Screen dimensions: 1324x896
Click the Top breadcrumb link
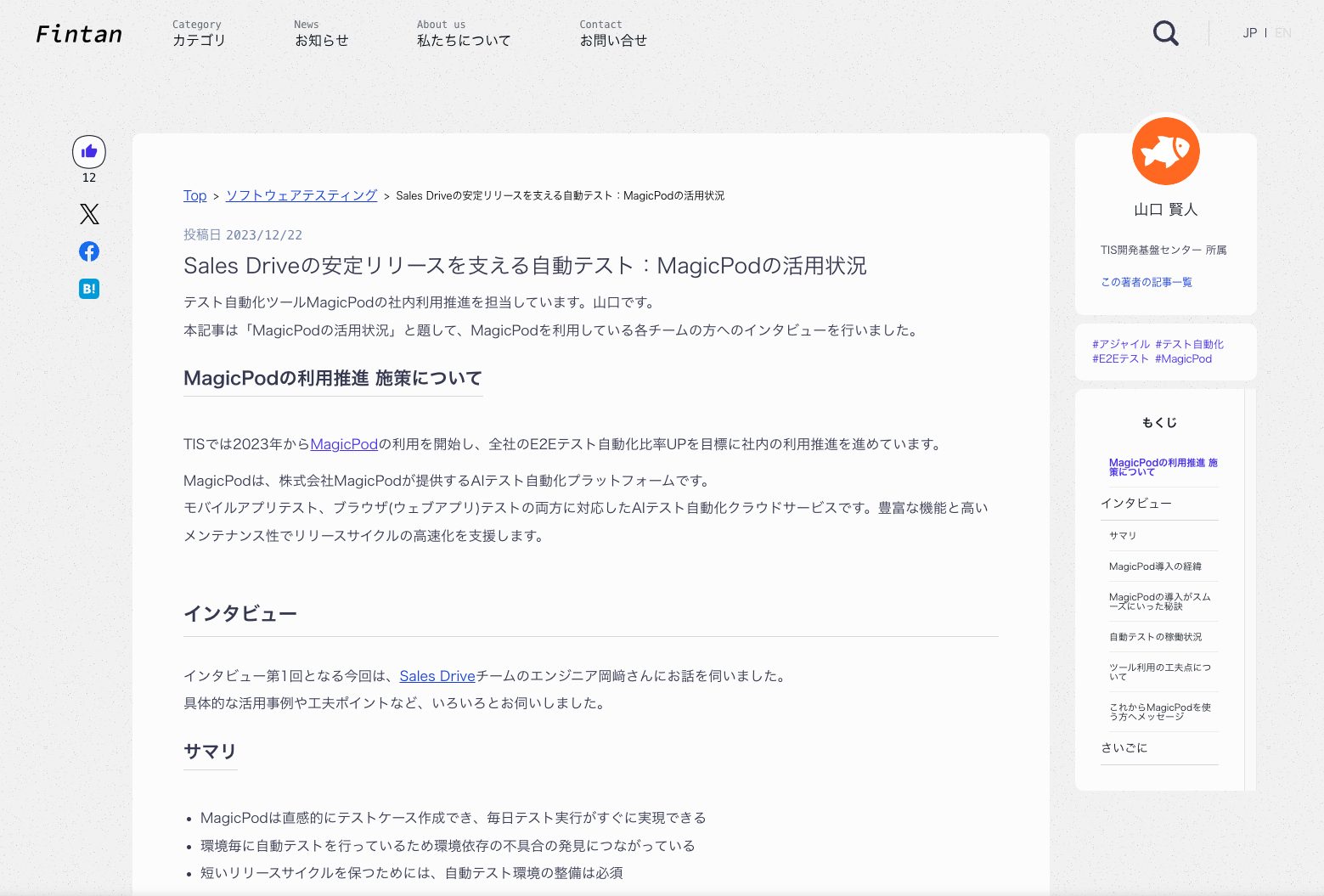pyautogui.click(x=194, y=195)
